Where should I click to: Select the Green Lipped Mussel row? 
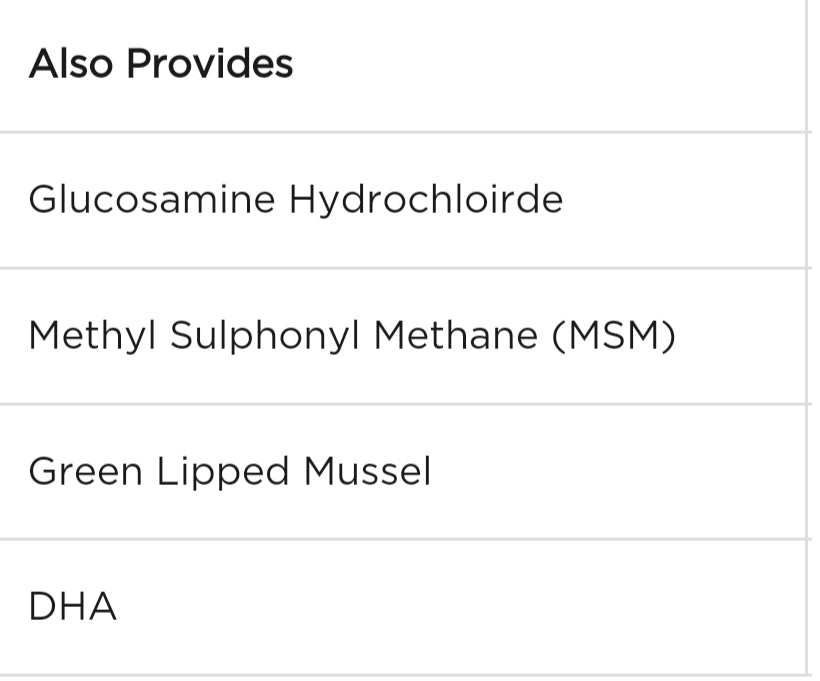click(400, 471)
